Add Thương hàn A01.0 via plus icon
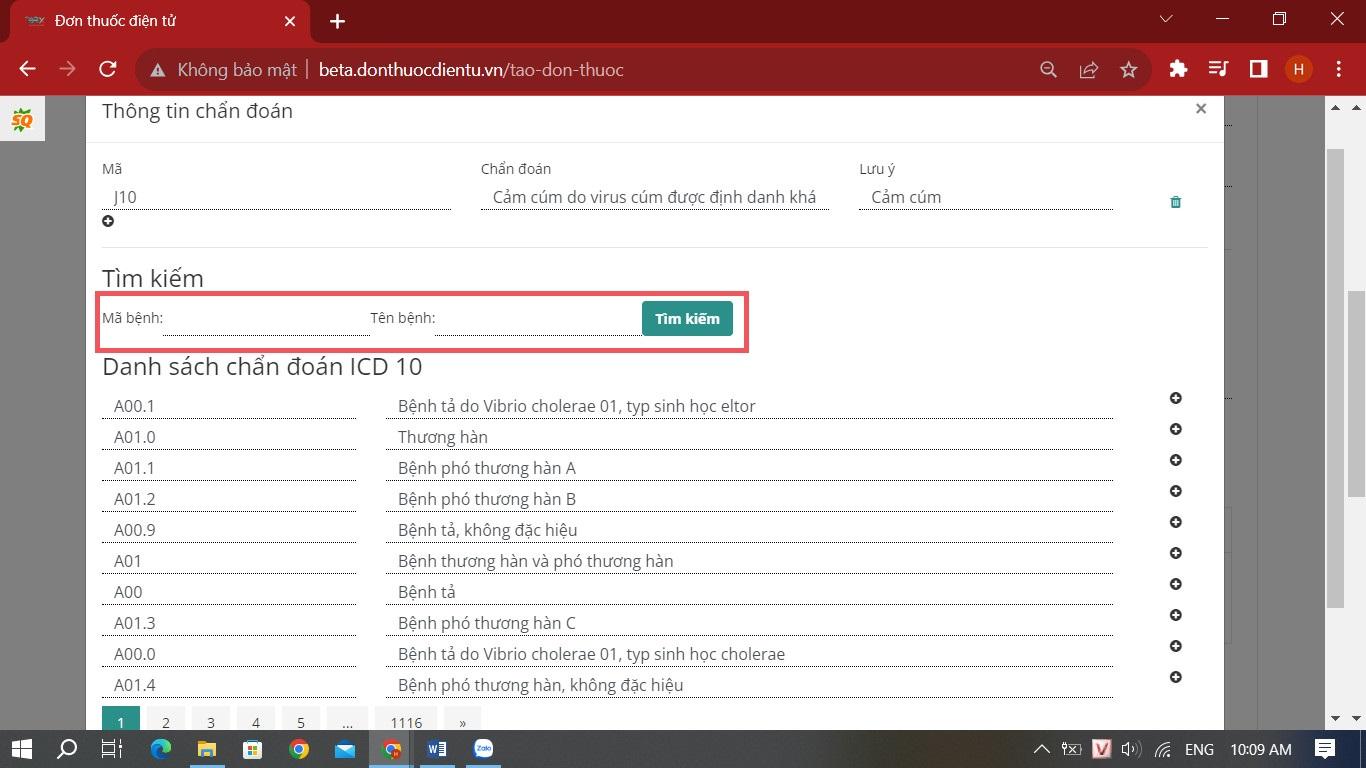 (1176, 429)
